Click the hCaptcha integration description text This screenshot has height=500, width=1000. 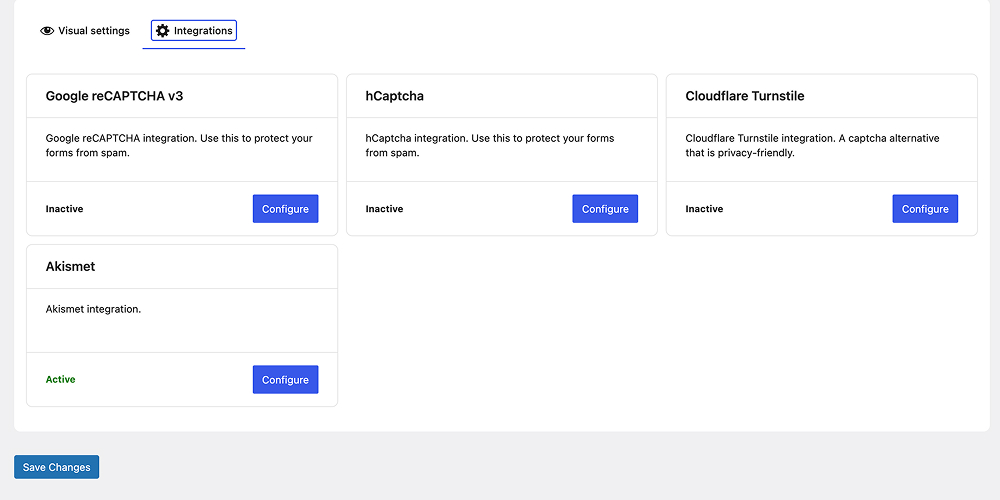pyautogui.click(x=490, y=145)
